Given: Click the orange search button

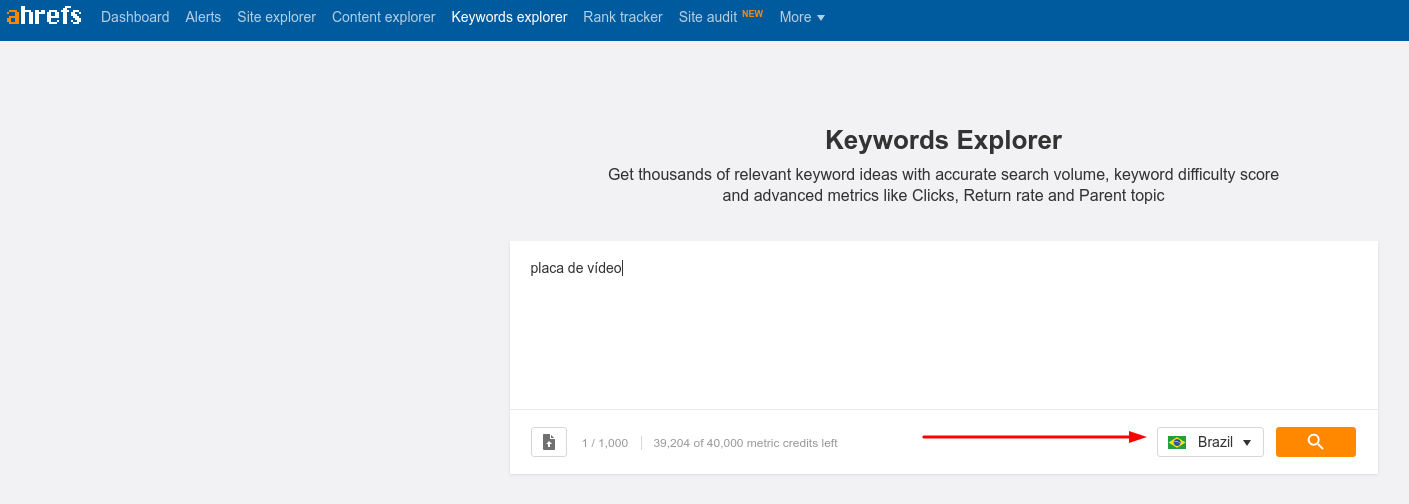Looking at the screenshot, I should (1315, 442).
